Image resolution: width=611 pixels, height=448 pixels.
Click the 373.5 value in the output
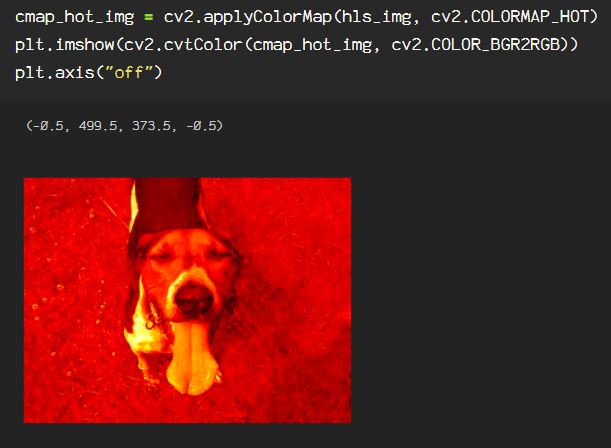tap(152, 126)
